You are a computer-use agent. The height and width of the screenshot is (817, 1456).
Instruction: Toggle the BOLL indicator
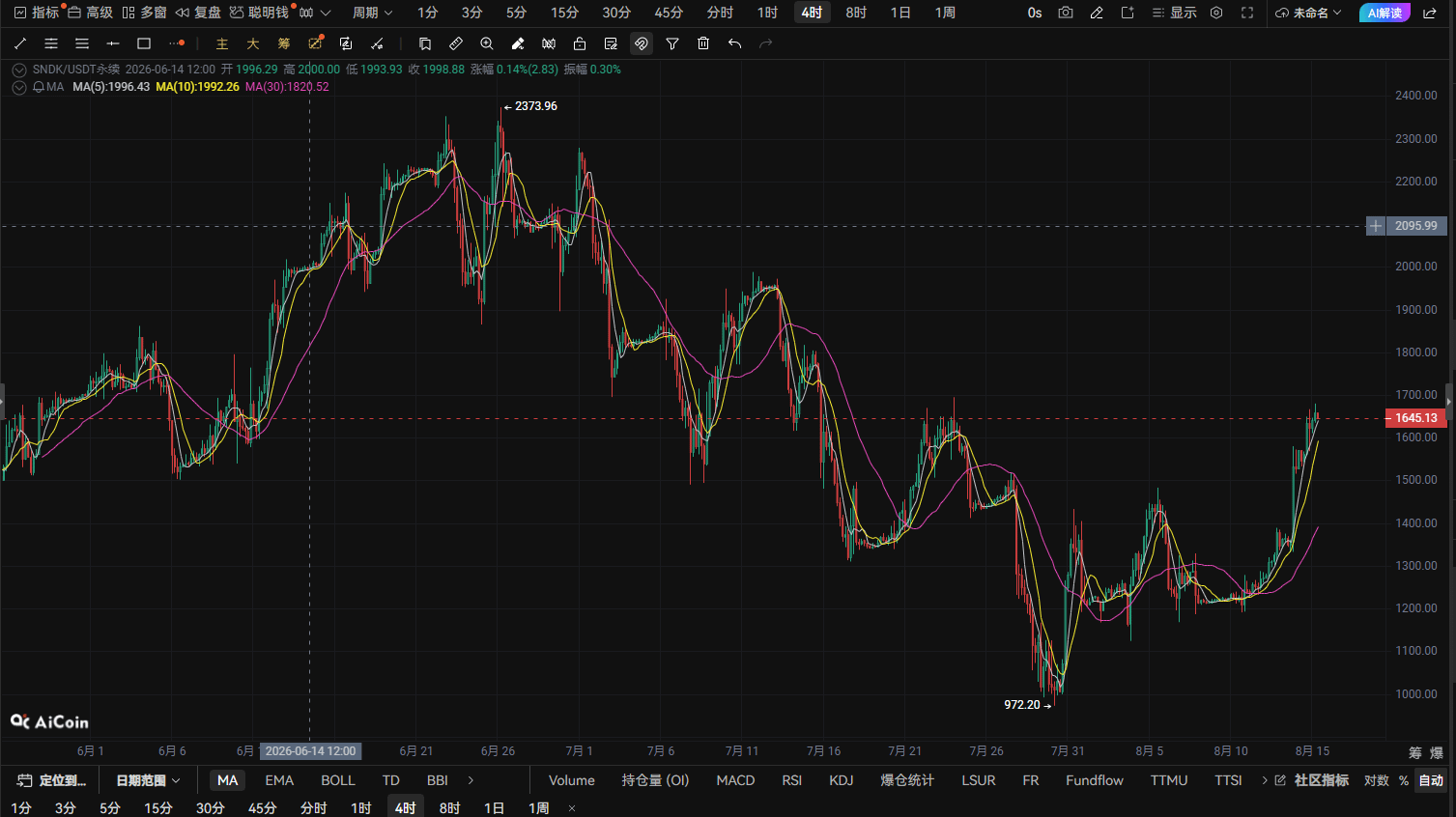[338, 780]
